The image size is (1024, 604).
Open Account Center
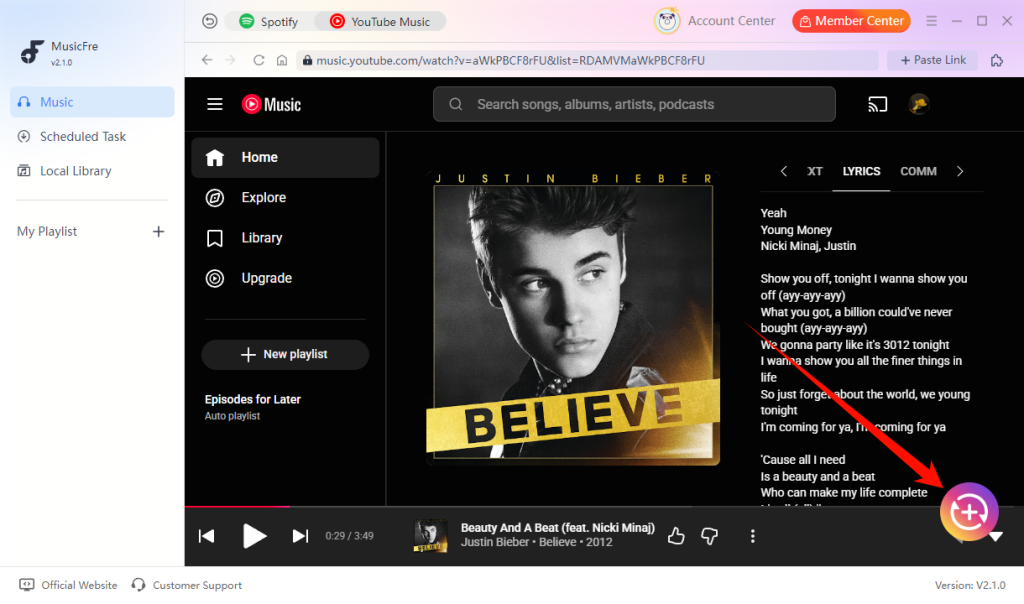714,21
